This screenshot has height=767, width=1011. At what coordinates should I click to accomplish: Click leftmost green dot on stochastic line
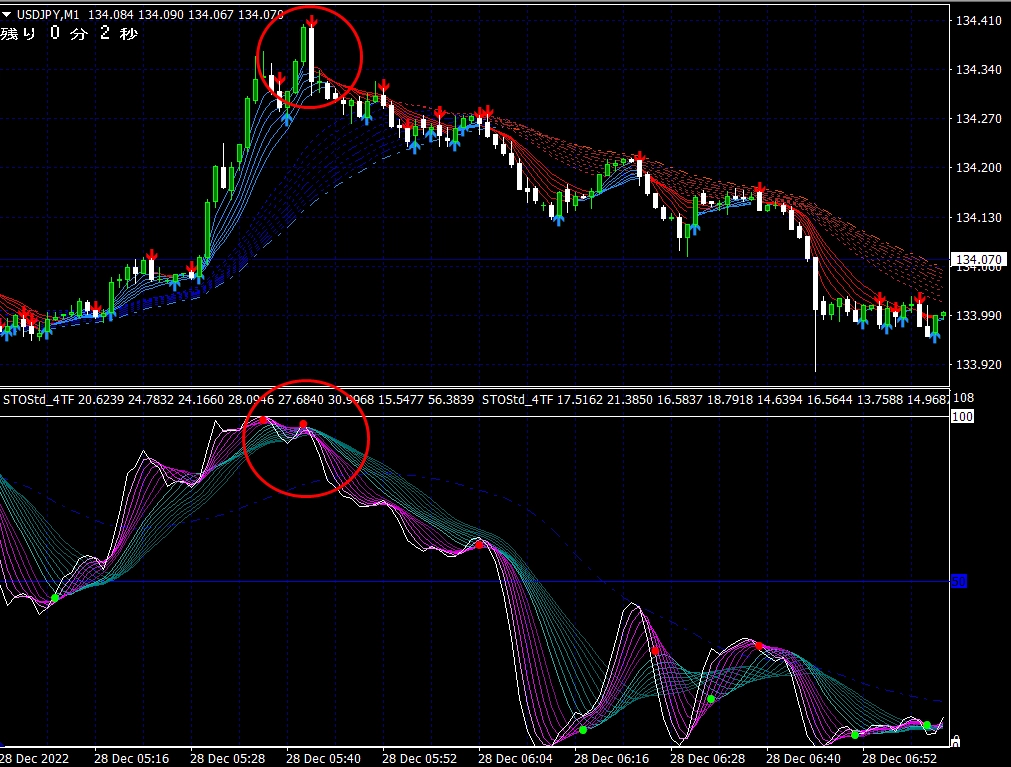[55, 597]
